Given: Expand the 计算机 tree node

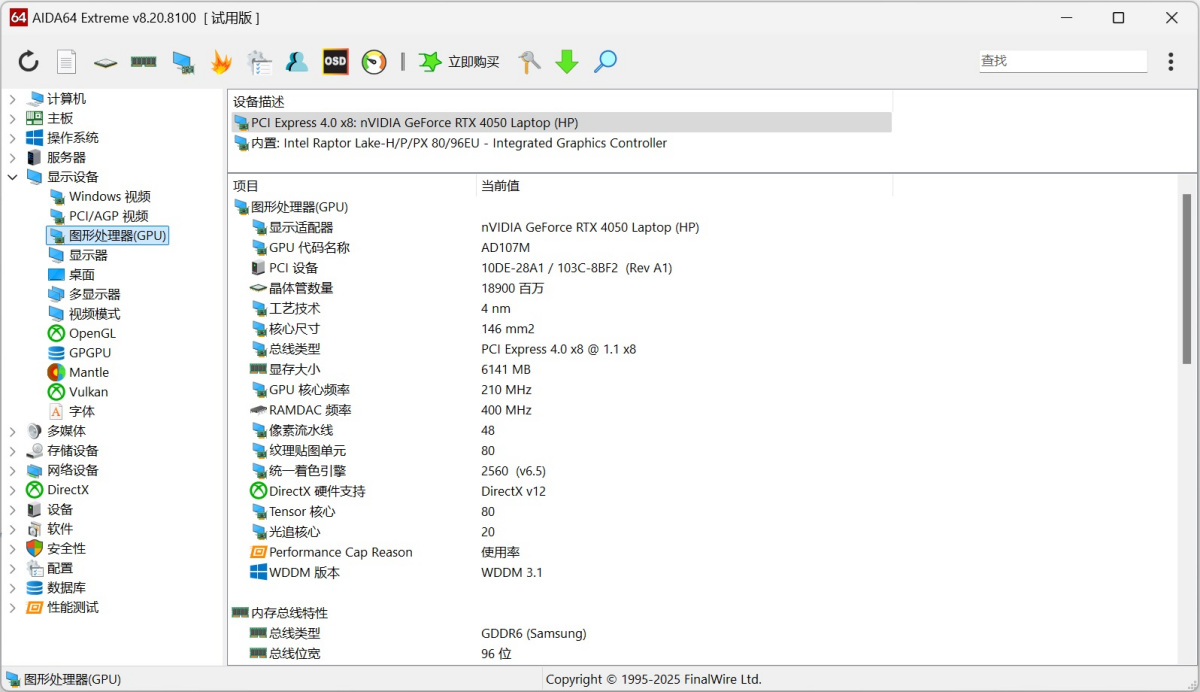Looking at the screenshot, I should 13,99.
